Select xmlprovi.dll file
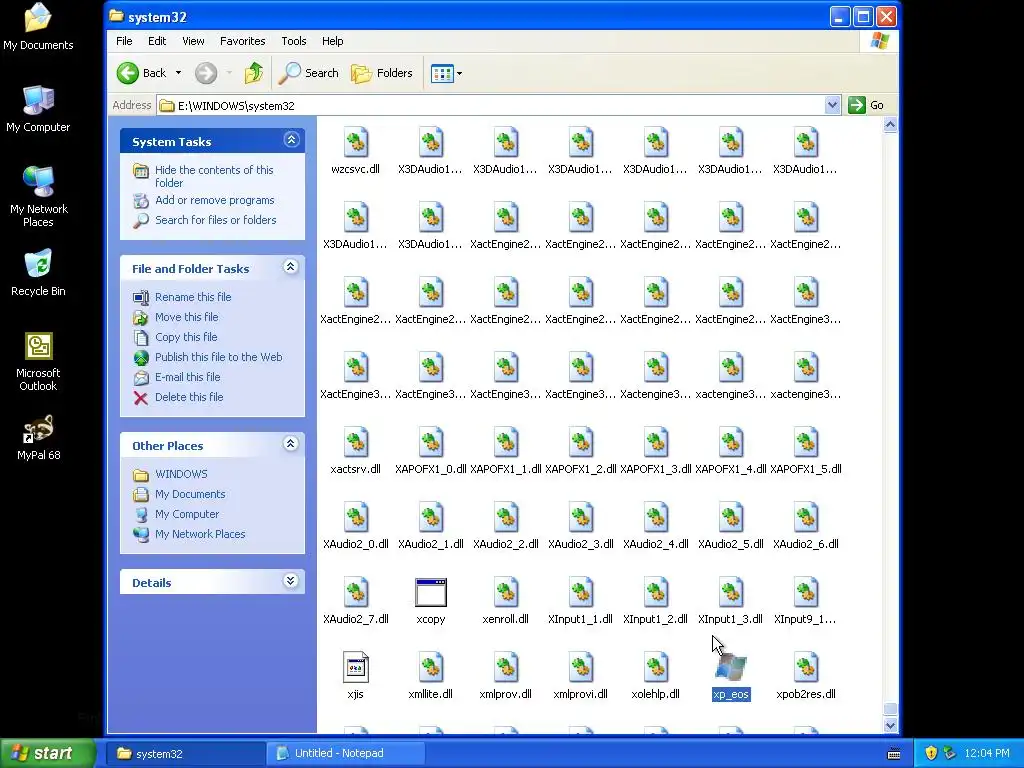Image resolution: width=1024 pixels, height=768 pixels. coord(581,667)
